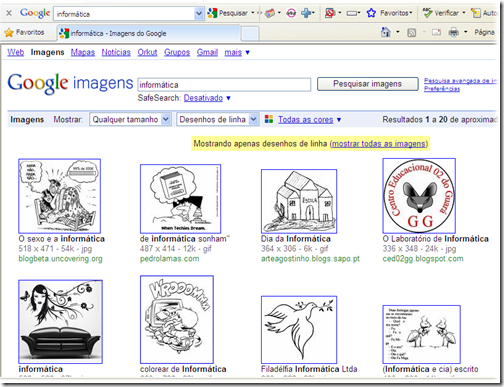
Task: Open the Gmail link
Action: (207, 52)
